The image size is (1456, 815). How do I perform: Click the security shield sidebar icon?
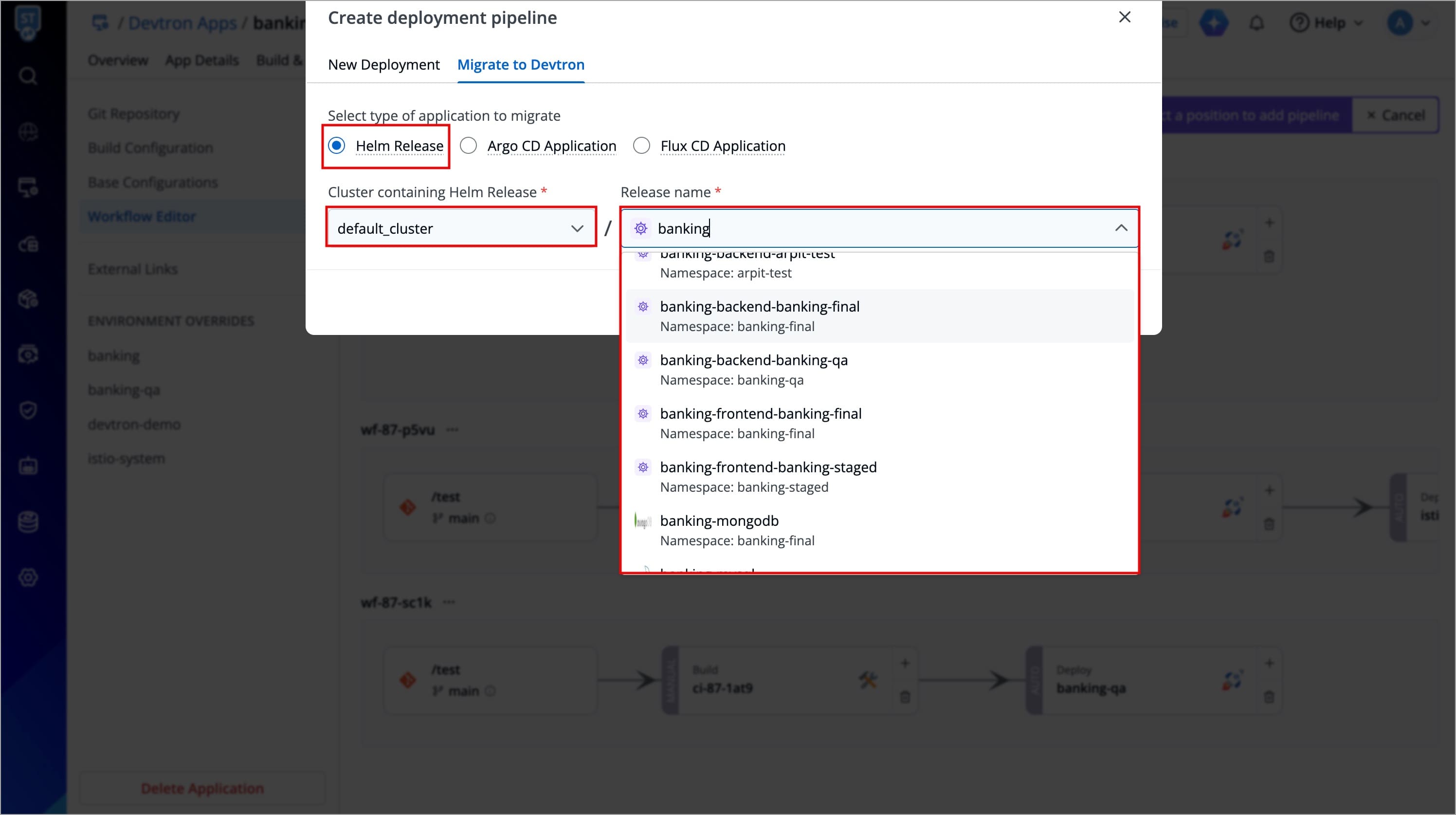(28, 409)
